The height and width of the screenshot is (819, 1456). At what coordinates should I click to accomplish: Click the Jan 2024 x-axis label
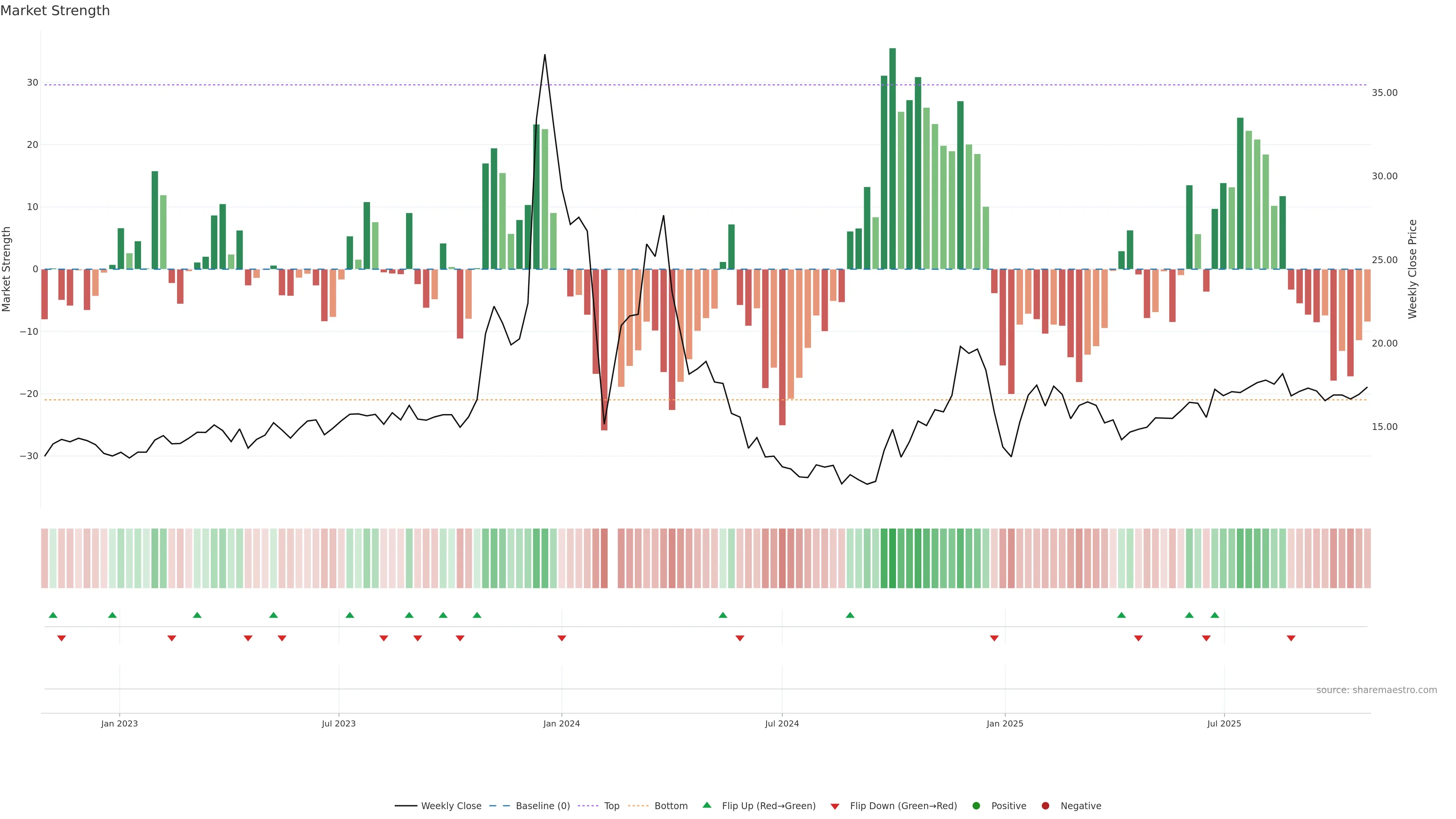click(561, 723)
